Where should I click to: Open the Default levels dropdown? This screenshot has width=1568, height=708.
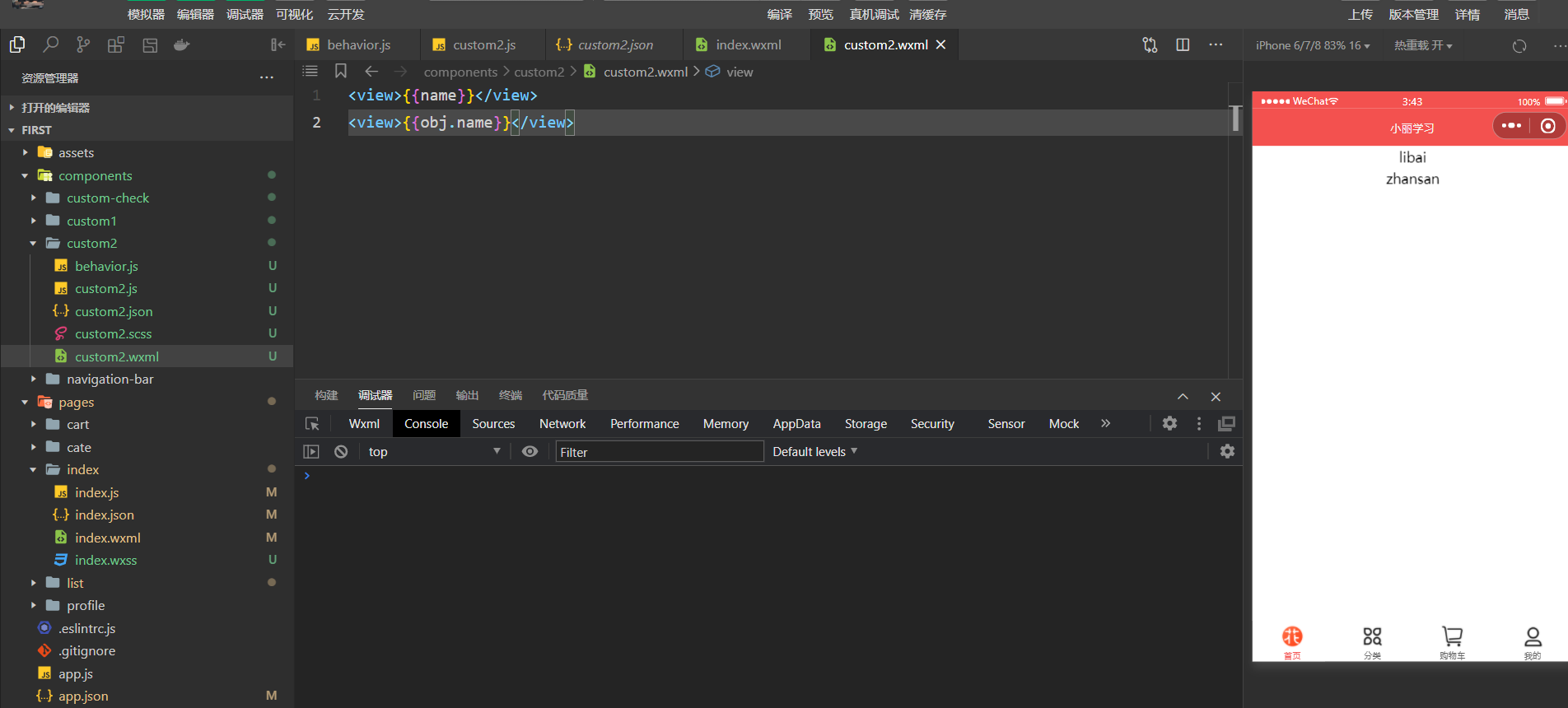[815, 451]
